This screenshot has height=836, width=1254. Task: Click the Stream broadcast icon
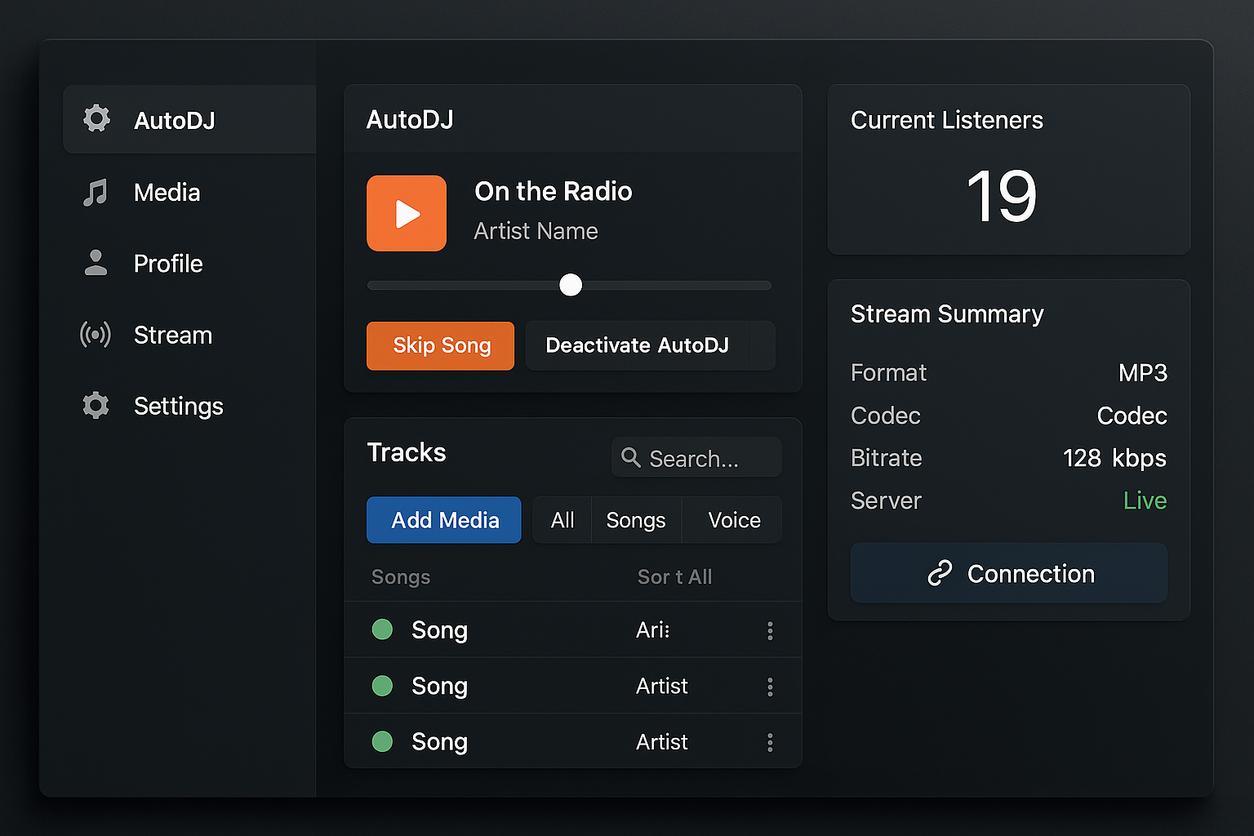pos(95,335)
